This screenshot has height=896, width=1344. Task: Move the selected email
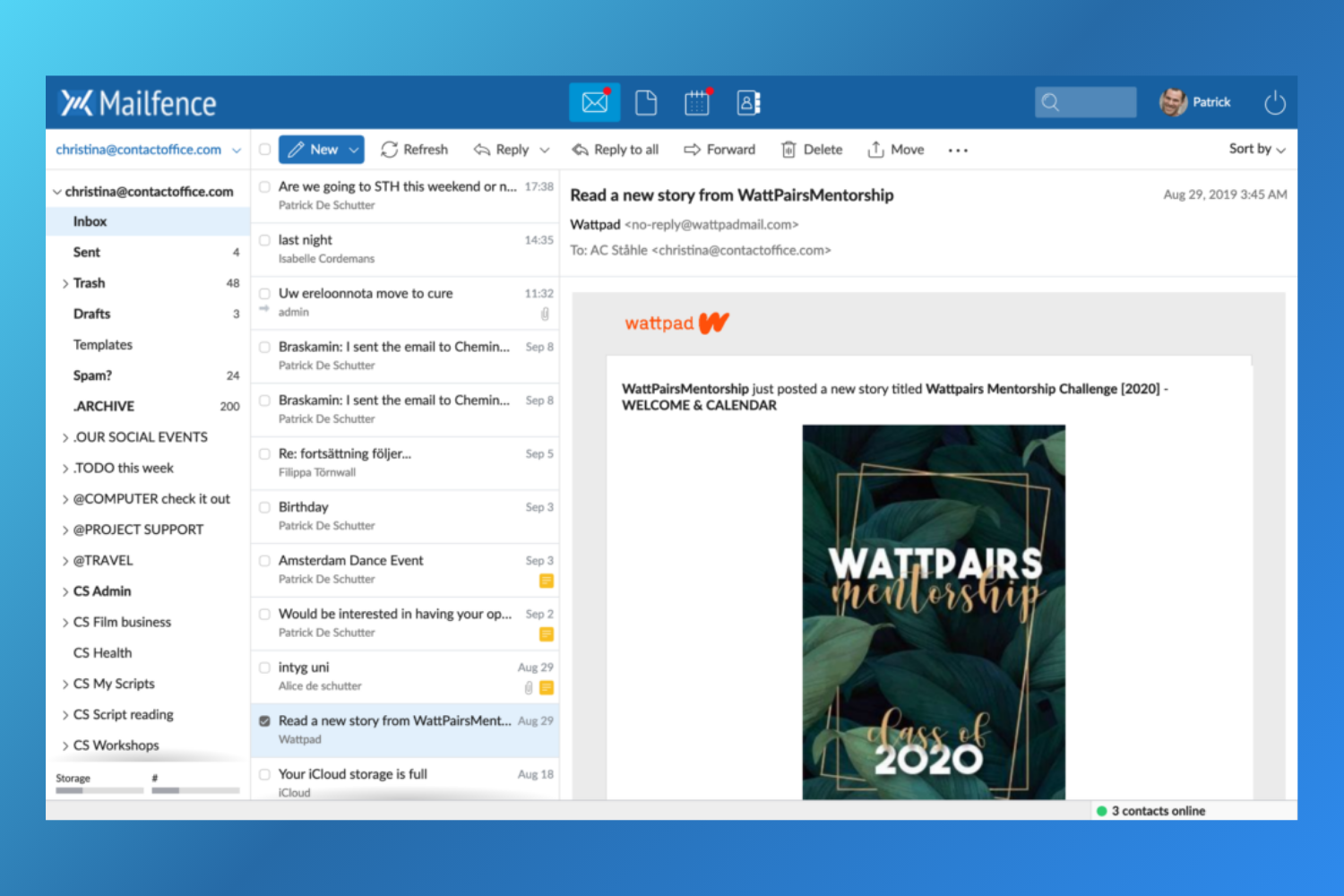896,150
